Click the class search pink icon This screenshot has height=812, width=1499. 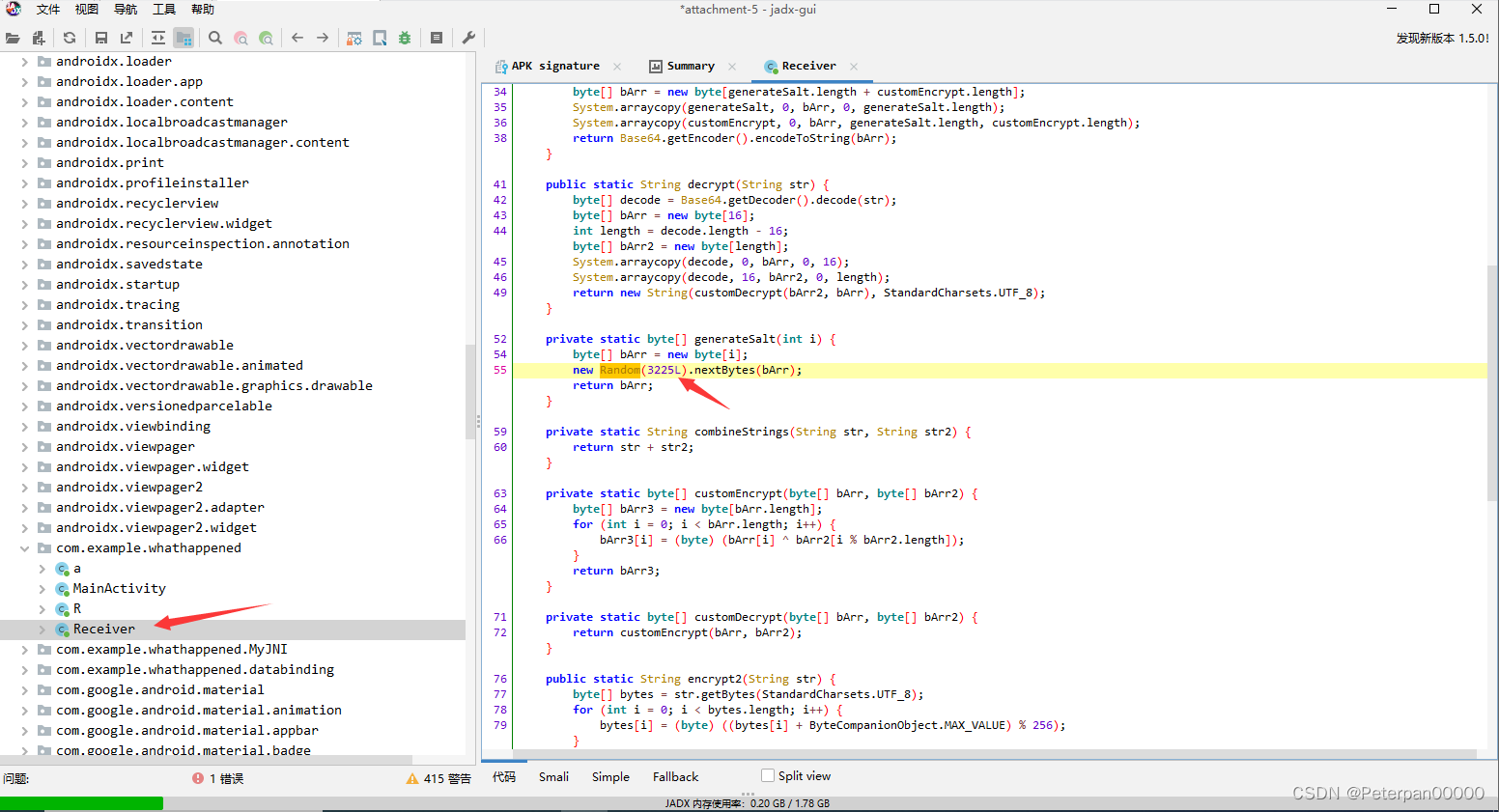tap(240, 38)
